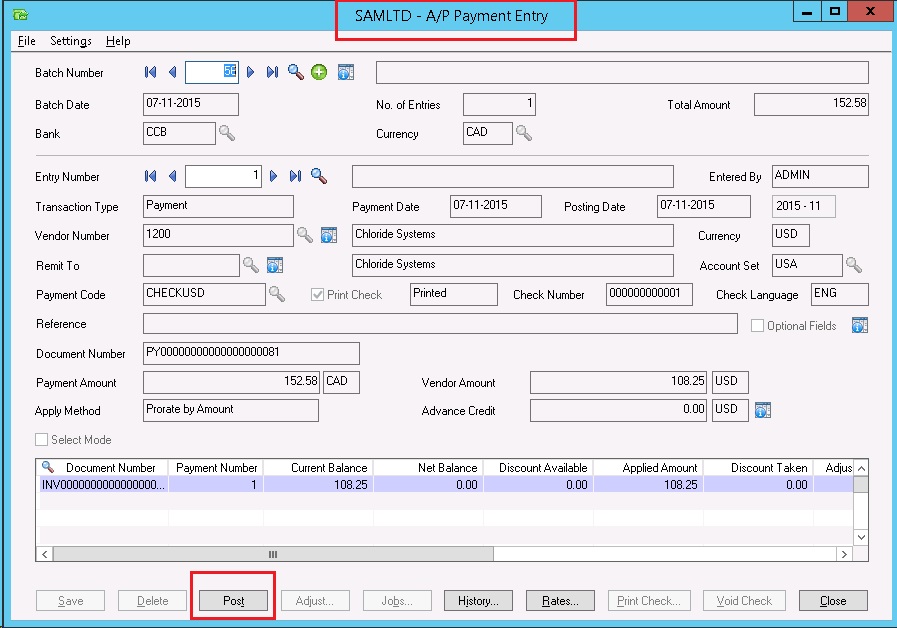Enable Select Mode checkbox
The height and width of the screenshot is (628, 897).
click(41, 439)
